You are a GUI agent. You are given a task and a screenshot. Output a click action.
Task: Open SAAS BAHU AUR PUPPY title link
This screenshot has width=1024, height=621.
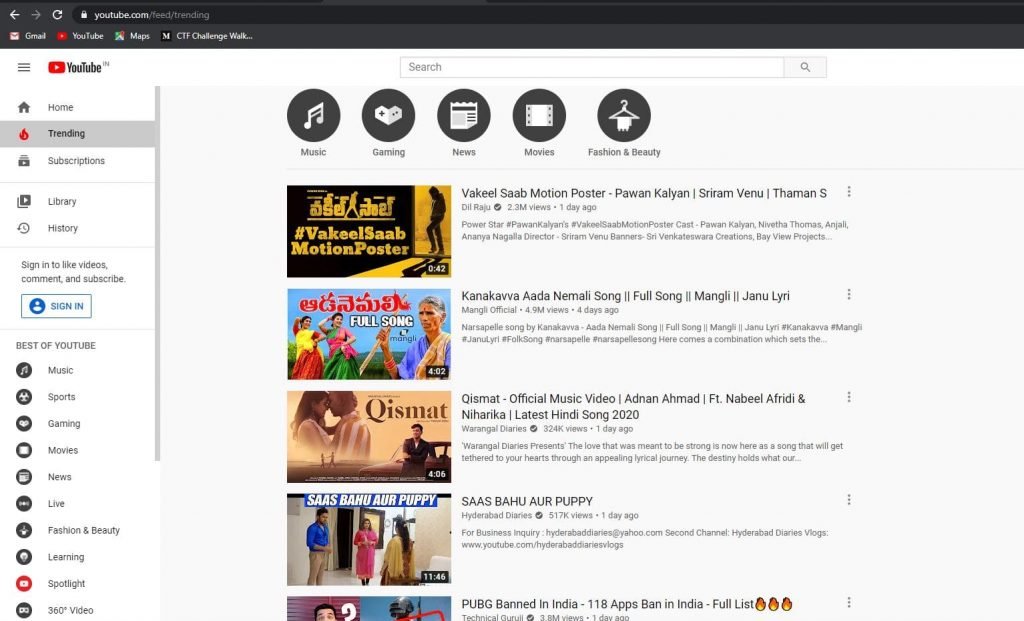point(527,502)
